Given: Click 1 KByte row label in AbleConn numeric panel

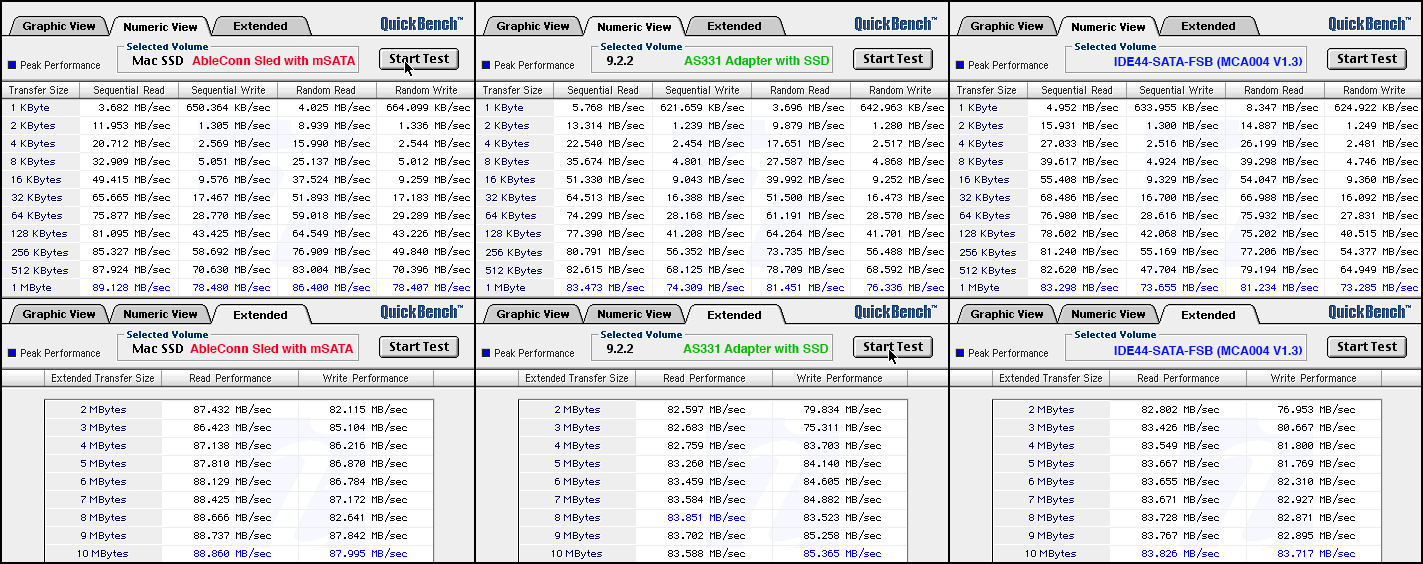Looking at the screenshot, I should (x=29, y=107).
